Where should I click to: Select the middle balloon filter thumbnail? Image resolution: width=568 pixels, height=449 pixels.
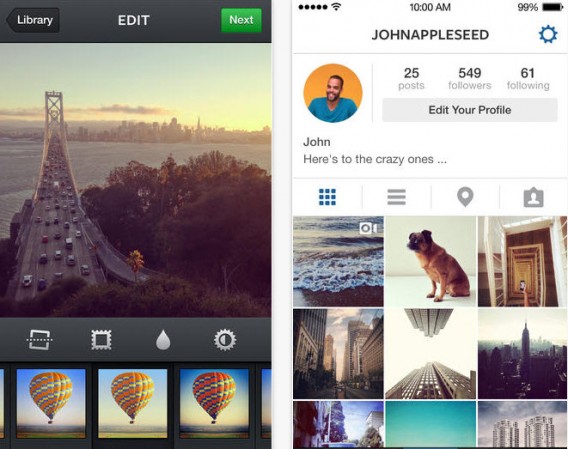tap(133, 403)
